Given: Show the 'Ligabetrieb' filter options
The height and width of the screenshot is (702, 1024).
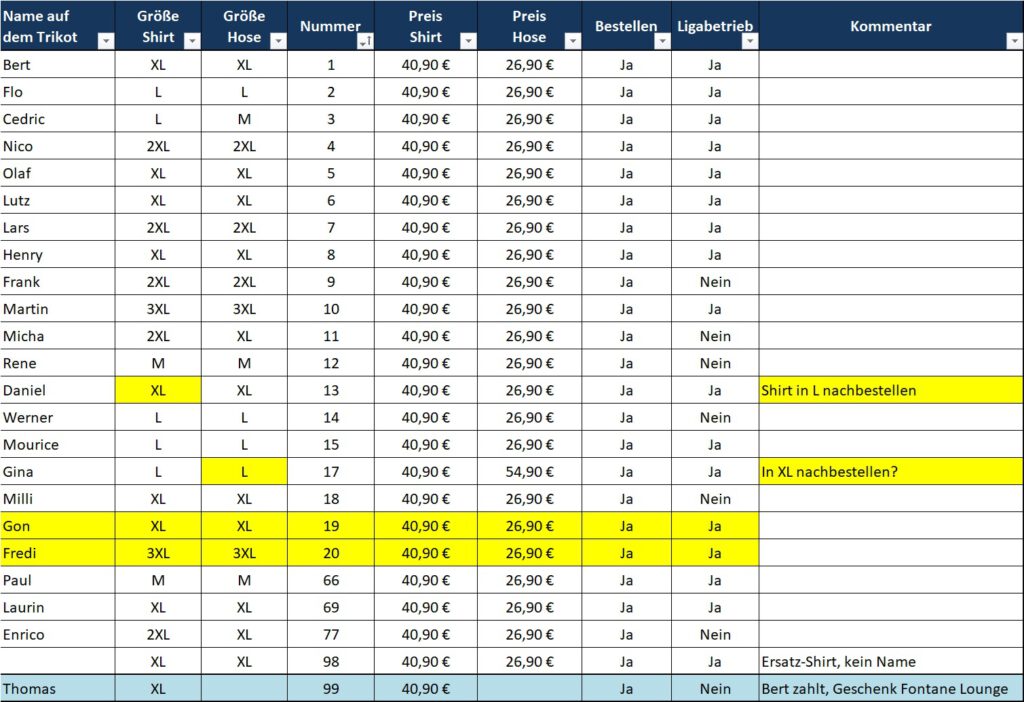Looking at the screenshot, I should click(749, 41).
